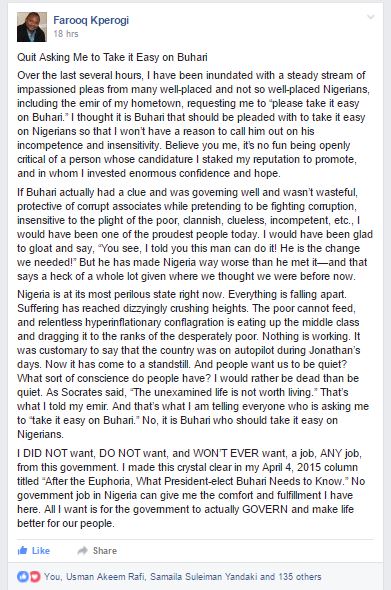Click paragraph starting Nigeria is at its most

[x=193, y=364]
